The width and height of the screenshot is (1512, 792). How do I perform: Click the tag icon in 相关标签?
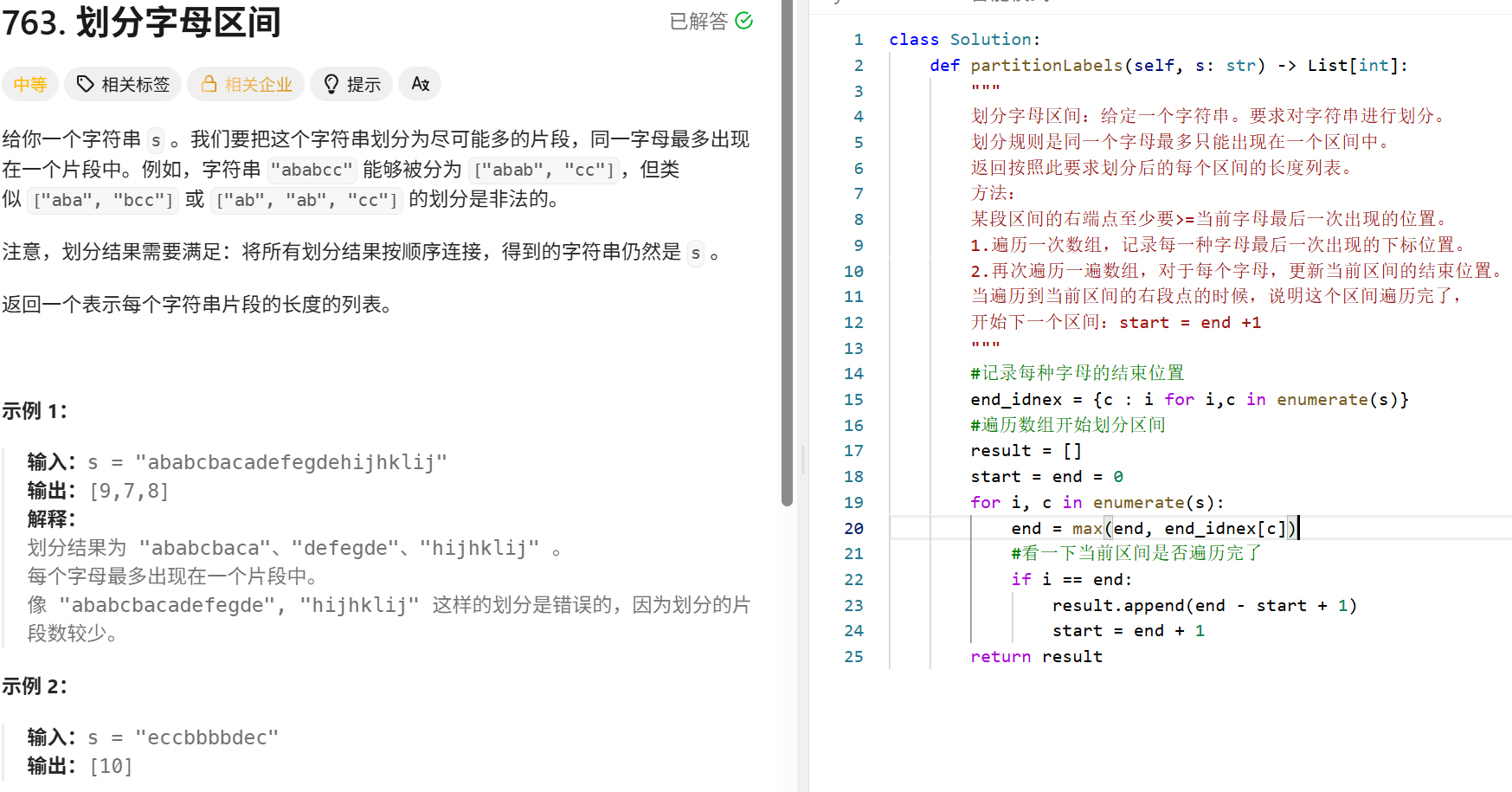point(86,84)
